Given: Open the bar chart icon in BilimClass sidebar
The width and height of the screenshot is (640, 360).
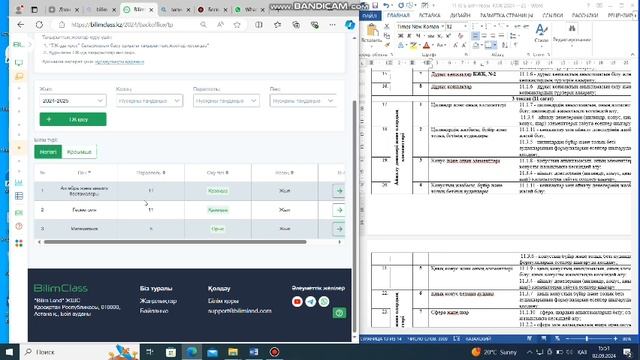Looking at the screenshot, I should coord(19,182).
